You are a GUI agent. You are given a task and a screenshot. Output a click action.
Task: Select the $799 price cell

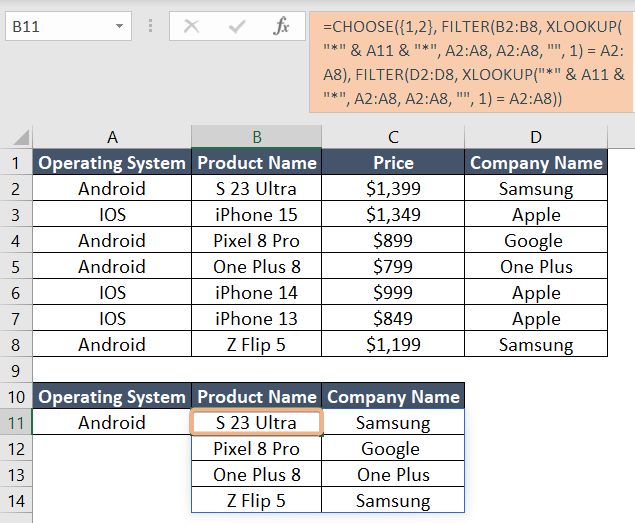393,267
